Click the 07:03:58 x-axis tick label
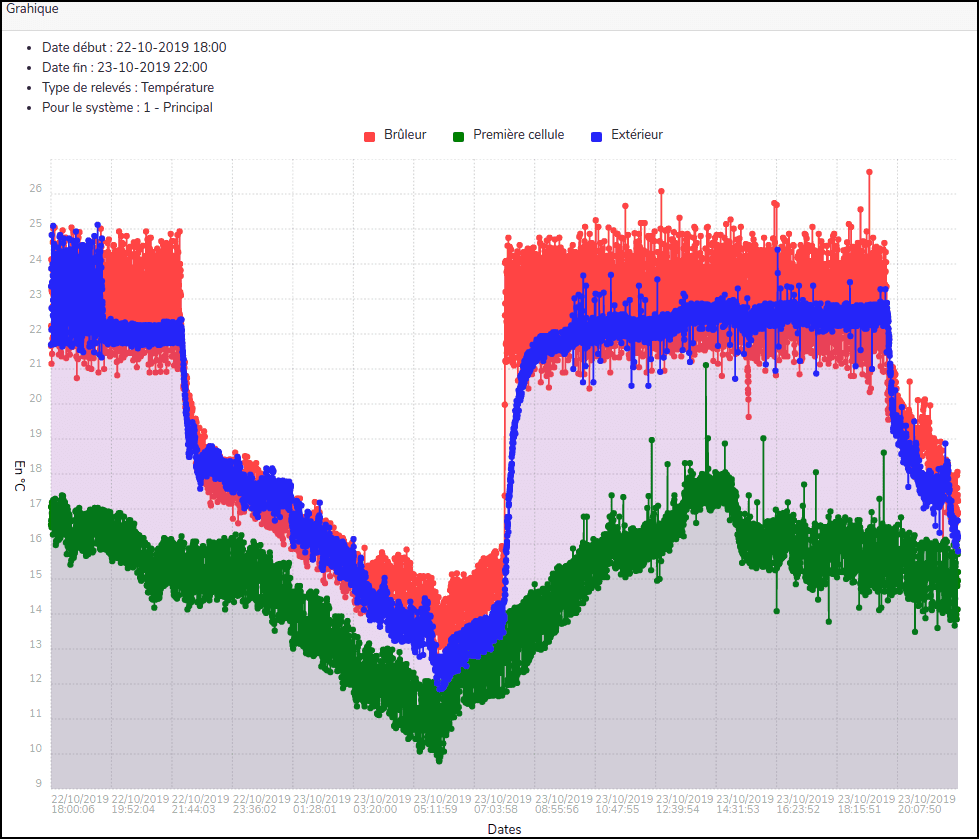This screenshot has height=839, width=979. pos(496,809)
